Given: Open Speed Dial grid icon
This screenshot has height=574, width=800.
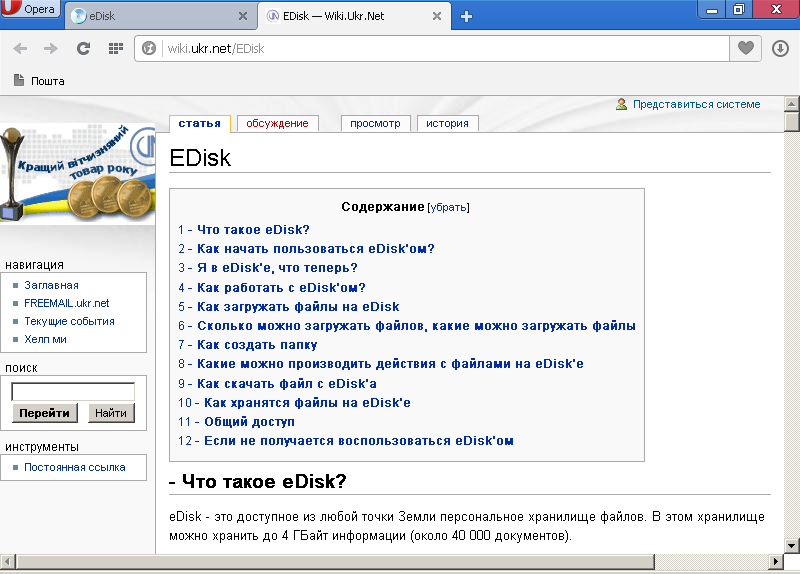Looking at the screenshot, I should [116, 48].
